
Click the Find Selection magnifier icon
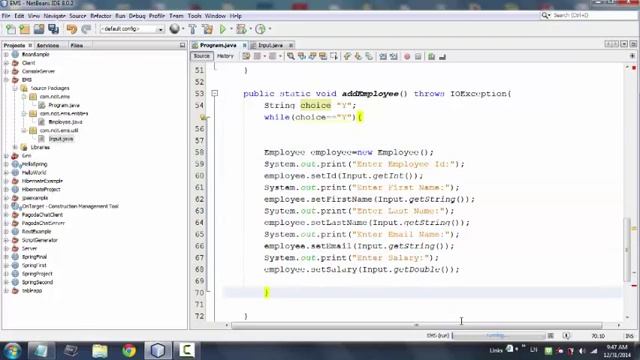[x=291, y=56]
